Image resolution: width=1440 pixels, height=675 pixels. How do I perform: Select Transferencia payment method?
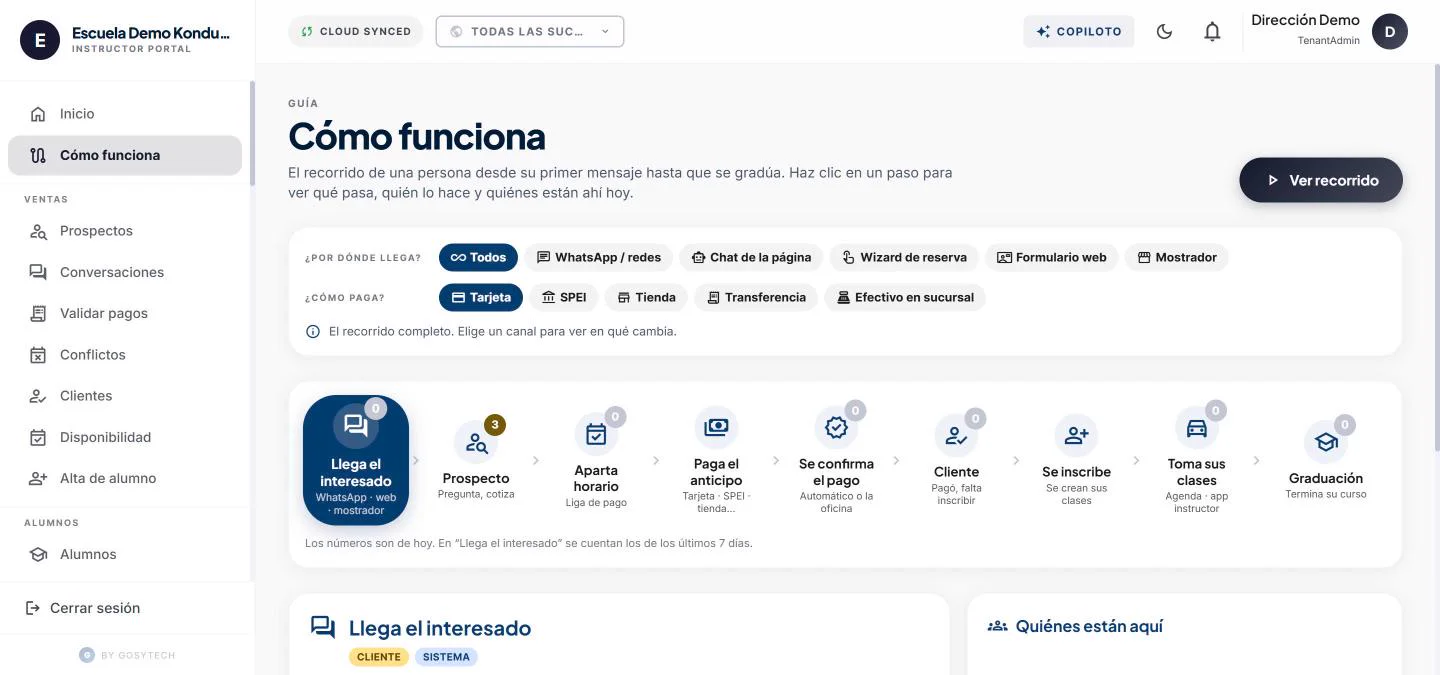tap(756, 297)
